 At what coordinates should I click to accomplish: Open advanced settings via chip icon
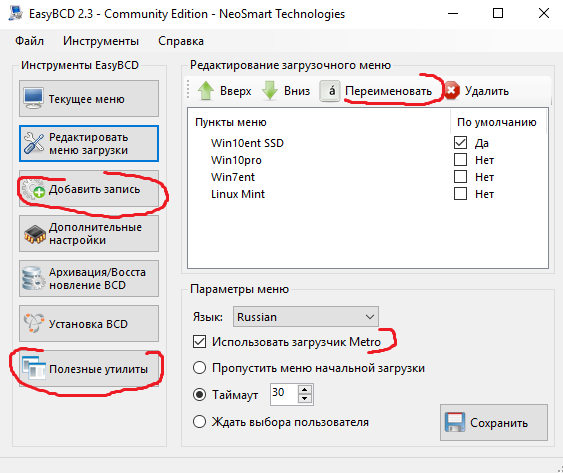[x=34, y=234]
